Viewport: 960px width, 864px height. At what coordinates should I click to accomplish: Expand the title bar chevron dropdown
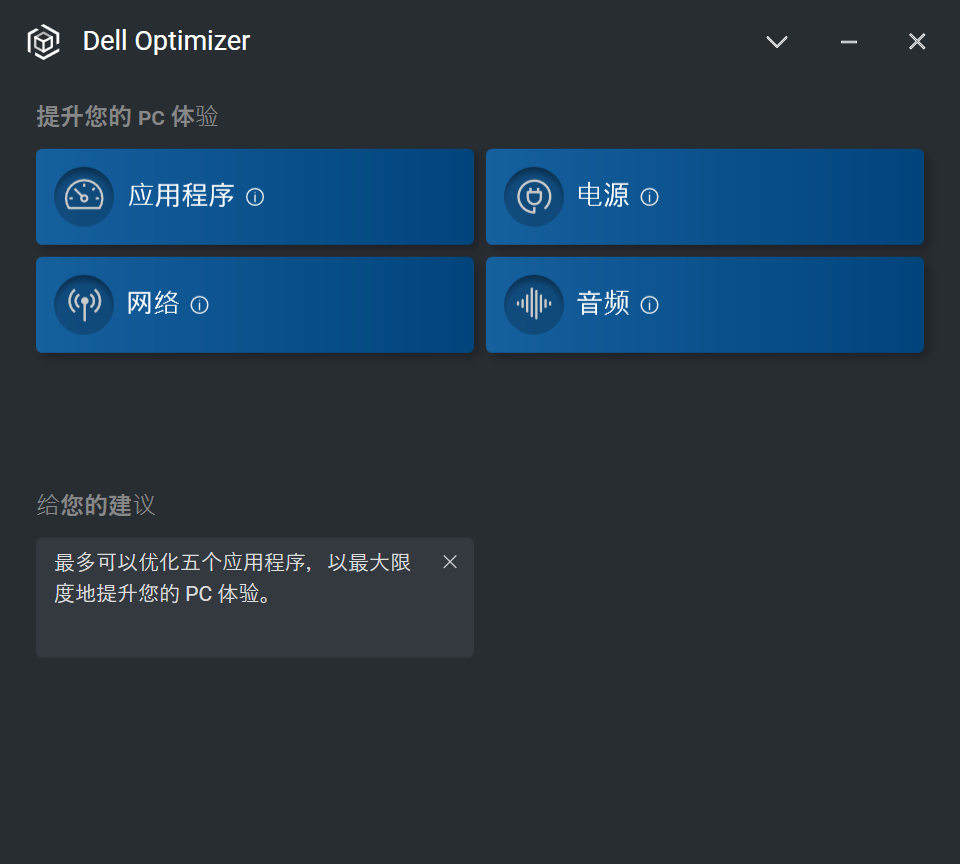click(x=777, y=42)
